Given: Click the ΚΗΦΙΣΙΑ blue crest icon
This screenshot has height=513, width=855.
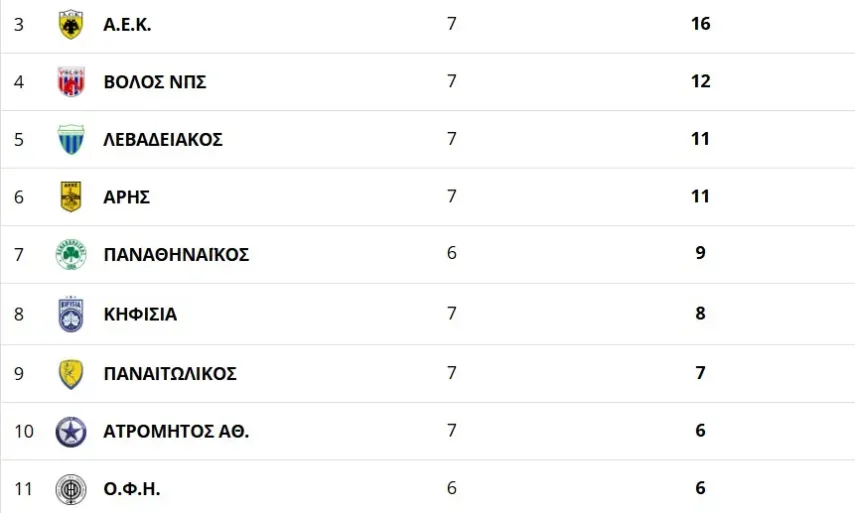Looking at the screenshot, I should tap(71, 314).
